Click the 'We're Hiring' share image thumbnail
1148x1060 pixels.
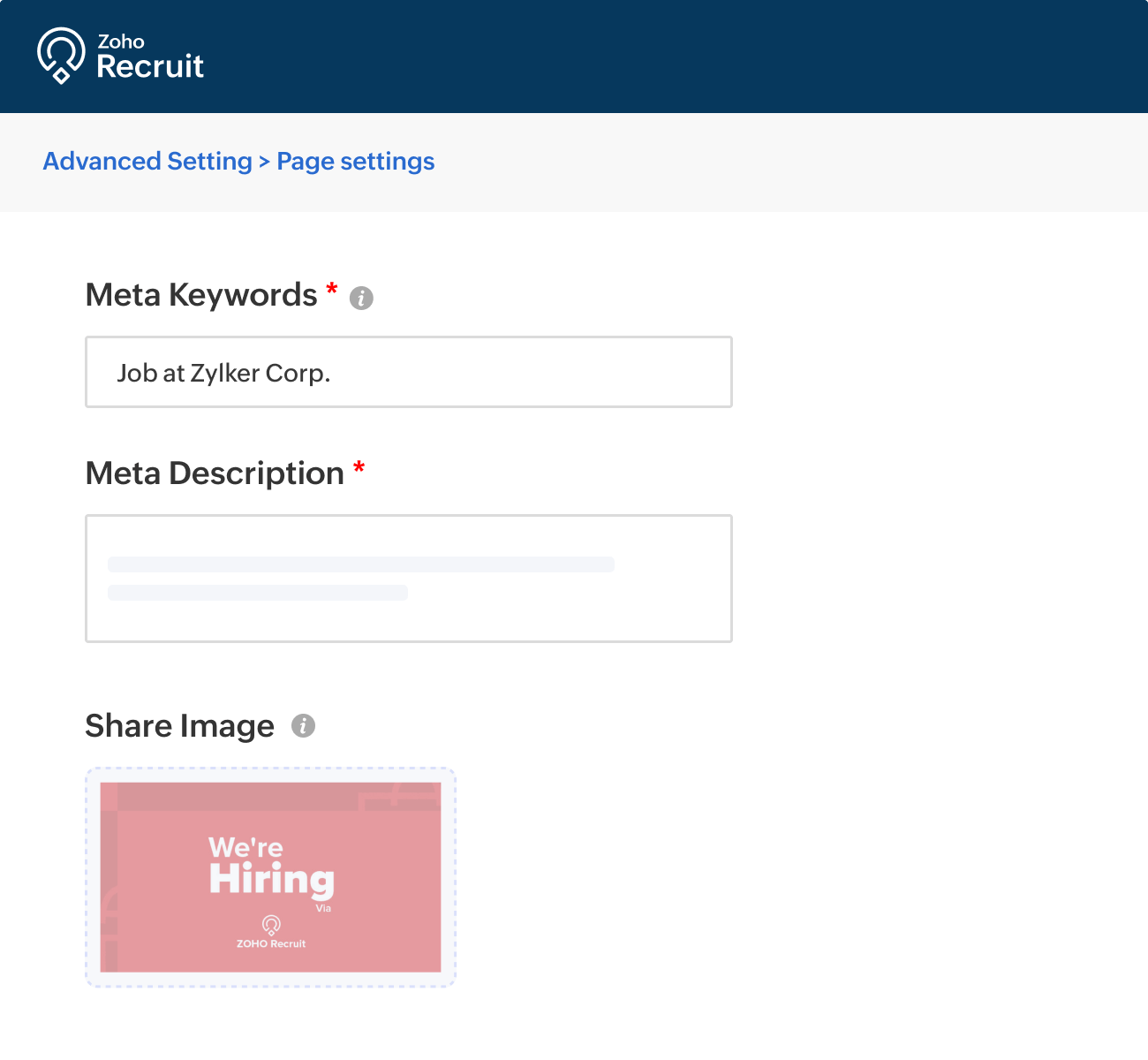(270, 876)
